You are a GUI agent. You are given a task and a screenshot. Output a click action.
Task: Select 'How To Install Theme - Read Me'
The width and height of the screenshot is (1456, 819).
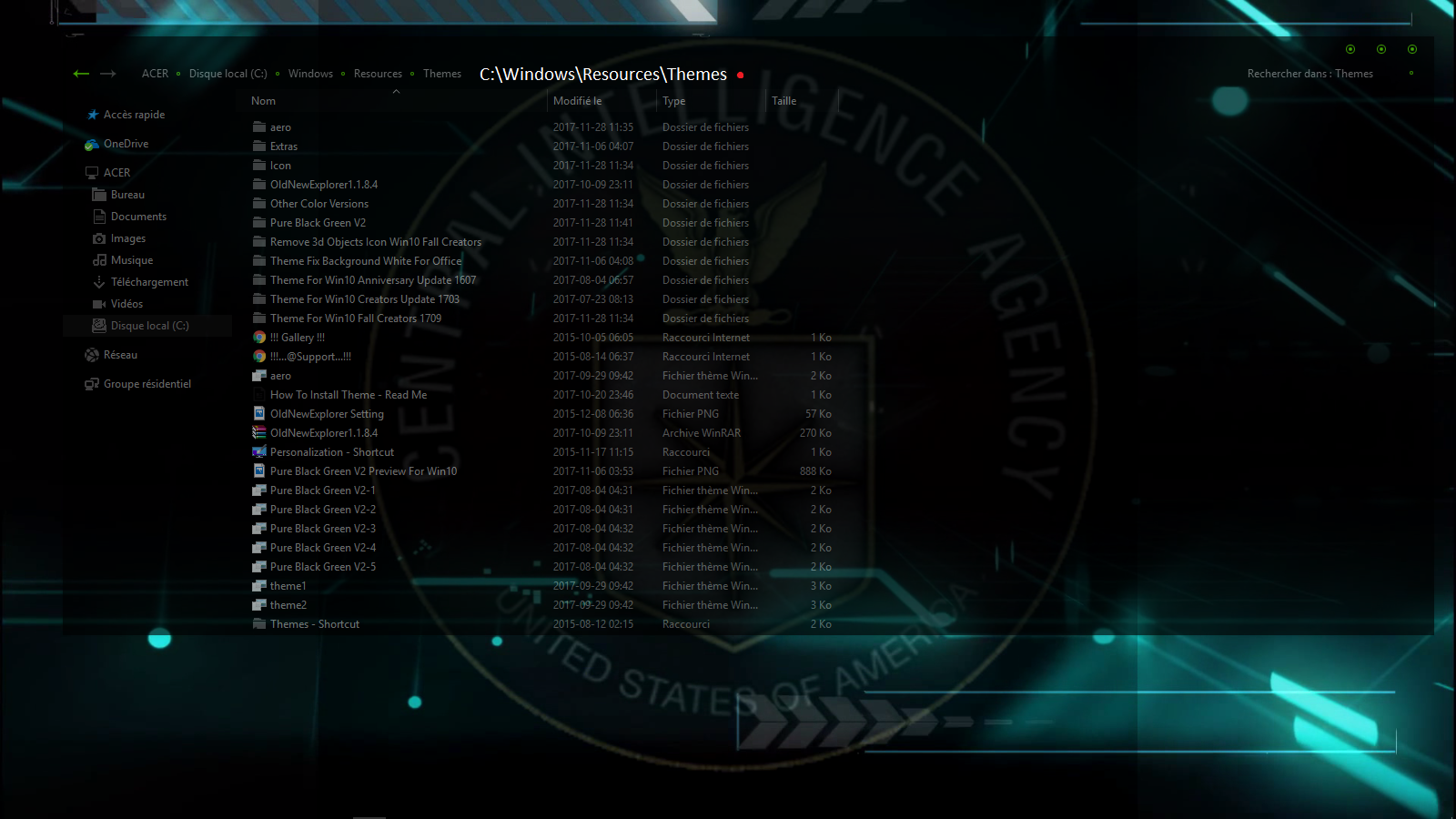pyautogui.click(x=349, y=395)
